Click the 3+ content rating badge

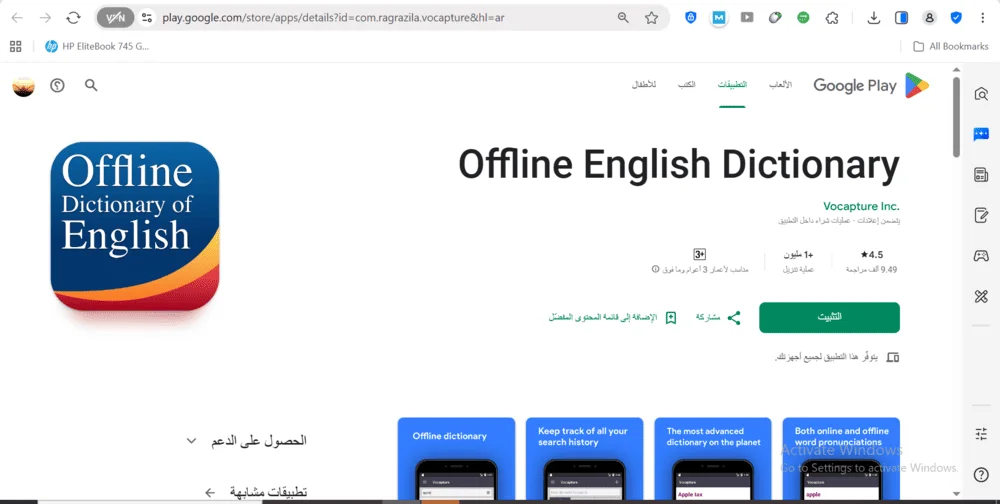pos(700,255)
